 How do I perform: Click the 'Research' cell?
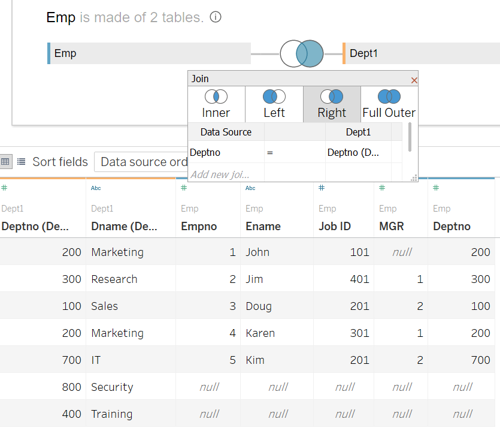click(114, 279)
